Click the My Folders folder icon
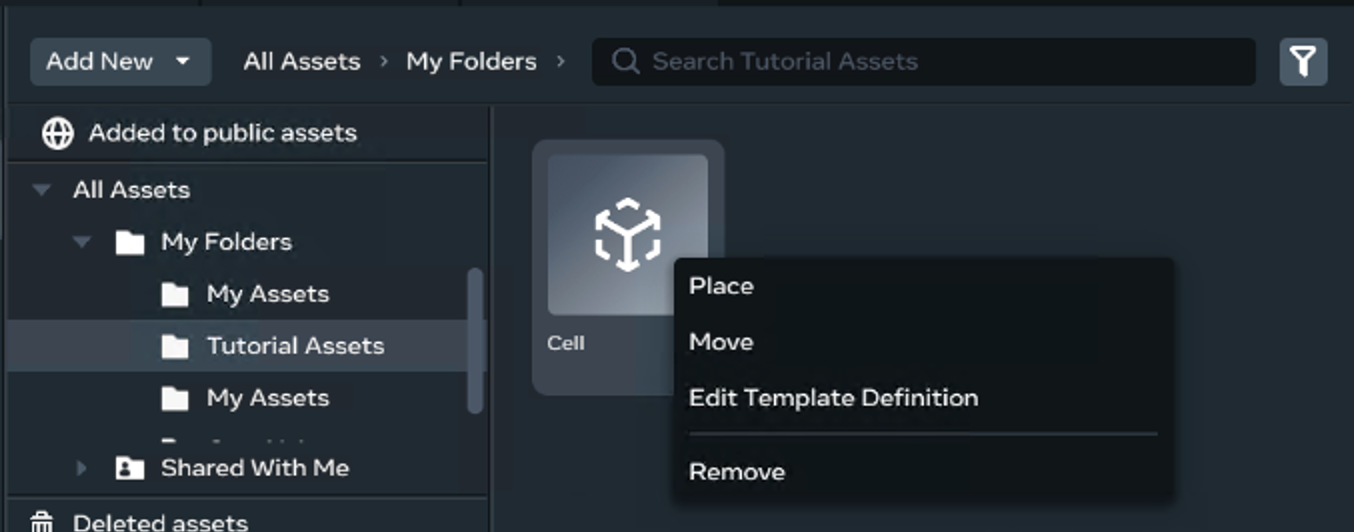The width and height of the screenshot is (1354, 532). [x=130, y=242]
